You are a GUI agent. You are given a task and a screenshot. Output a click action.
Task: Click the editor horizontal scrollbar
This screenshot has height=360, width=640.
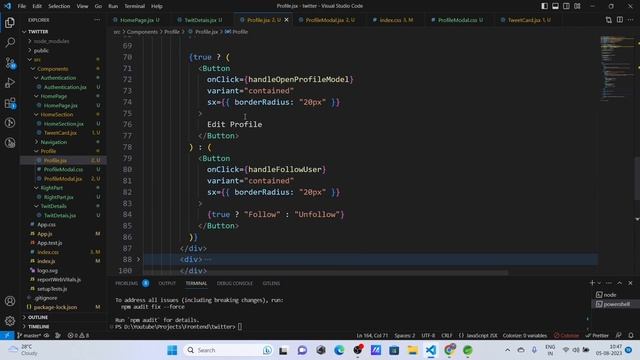[x=326, y=273]
